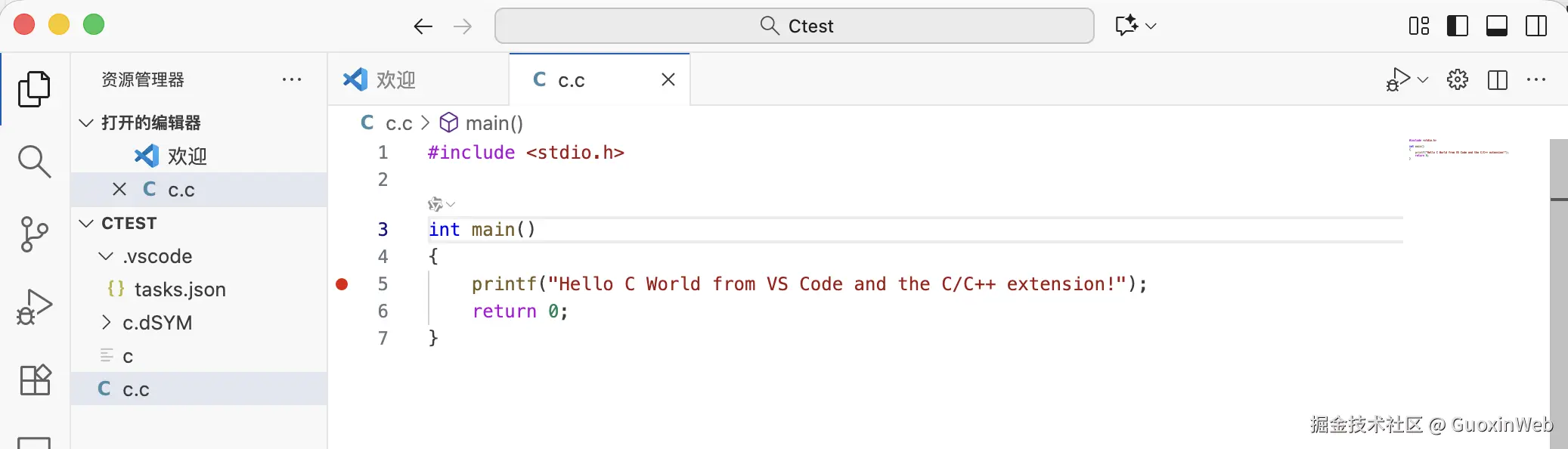Click the debug C/C++ file play button
Image resolution: width=1568 pixels, height=449 pixels.
(x=1397, y=79)
